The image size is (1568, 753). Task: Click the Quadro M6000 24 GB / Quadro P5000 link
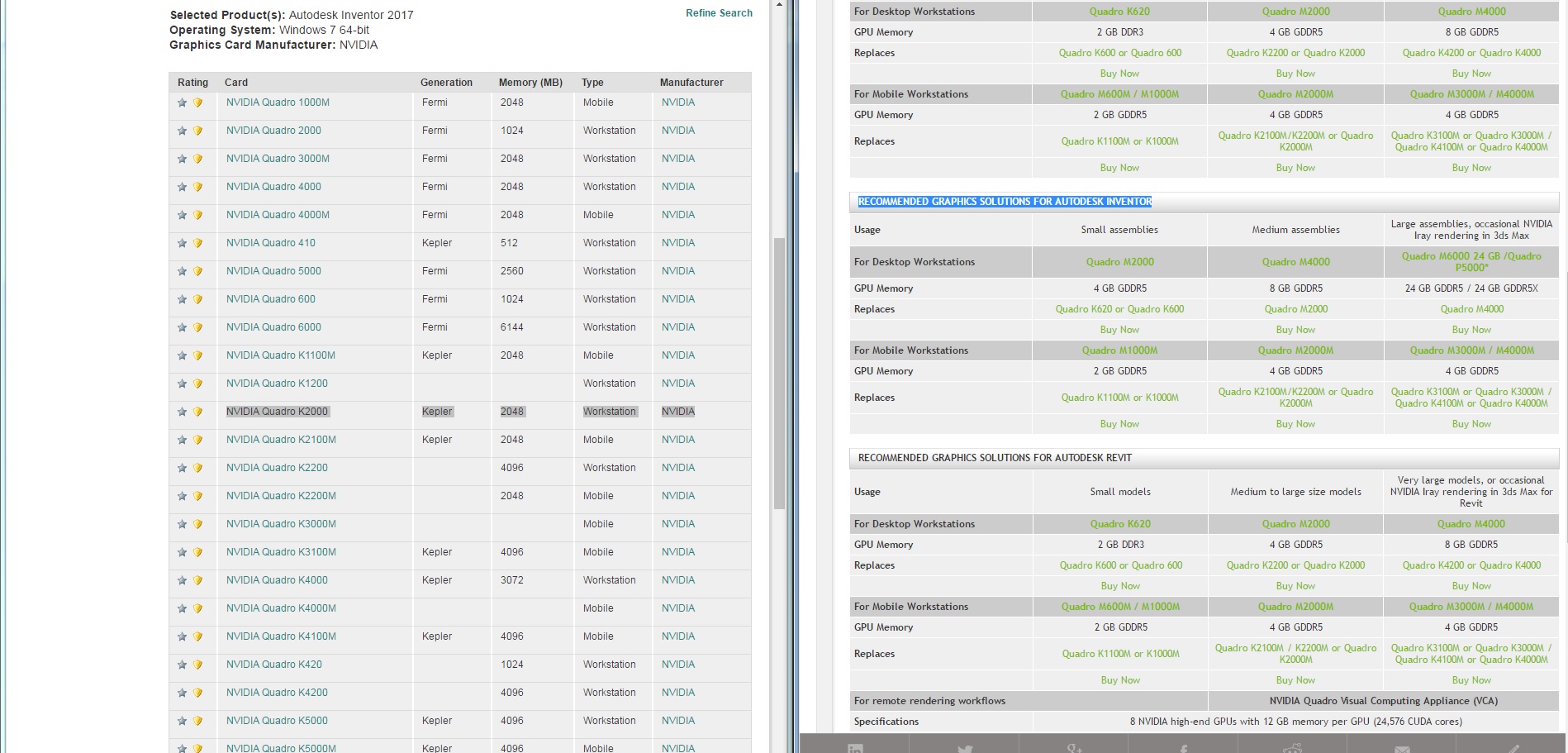(1471, 262)
